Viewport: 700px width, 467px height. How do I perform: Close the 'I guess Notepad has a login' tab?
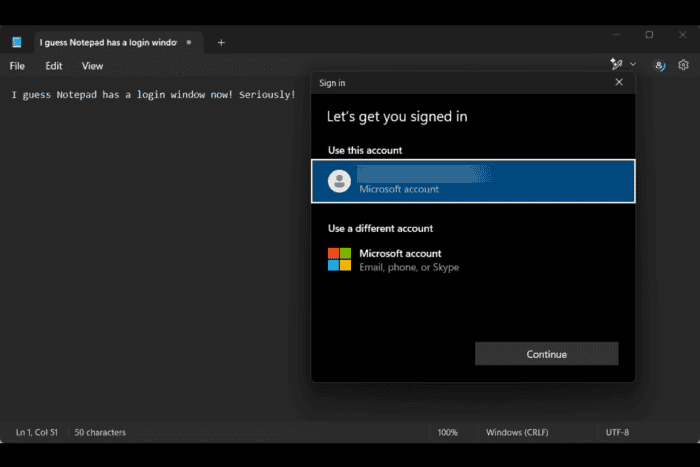189,42
